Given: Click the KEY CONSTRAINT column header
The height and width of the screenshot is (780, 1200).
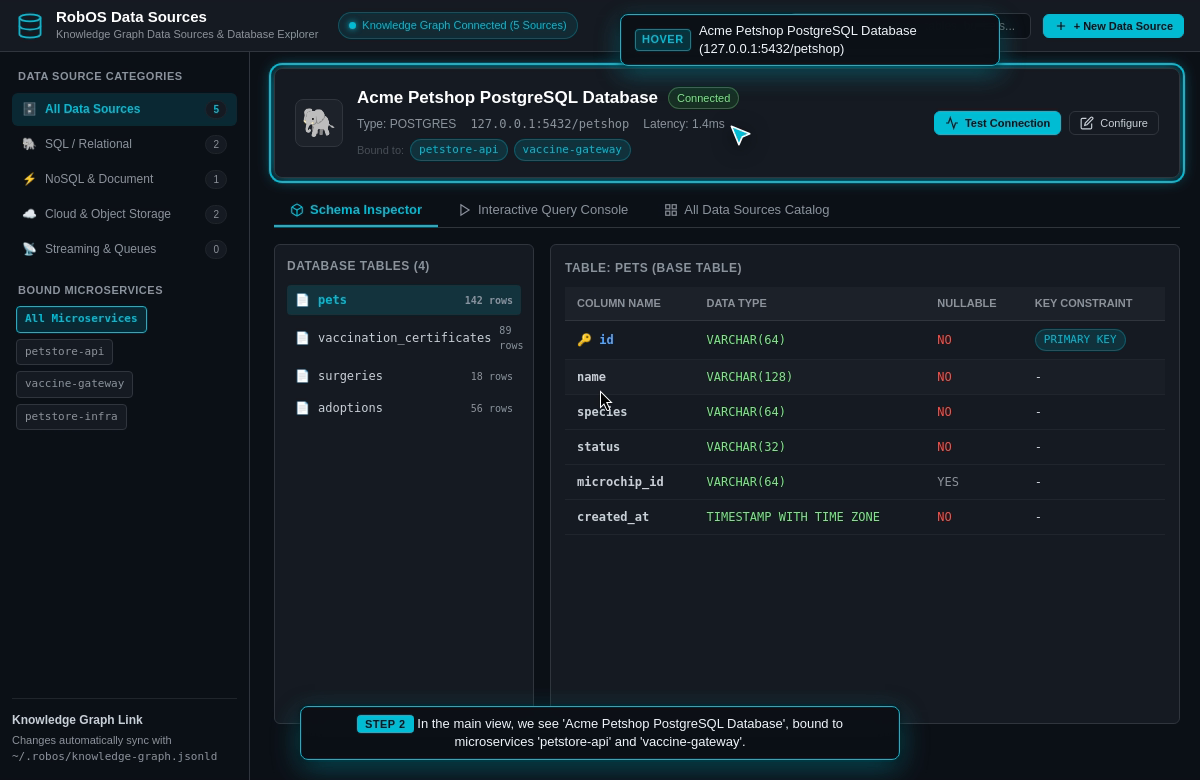Looking at the screenshot, I should 1084,303.
